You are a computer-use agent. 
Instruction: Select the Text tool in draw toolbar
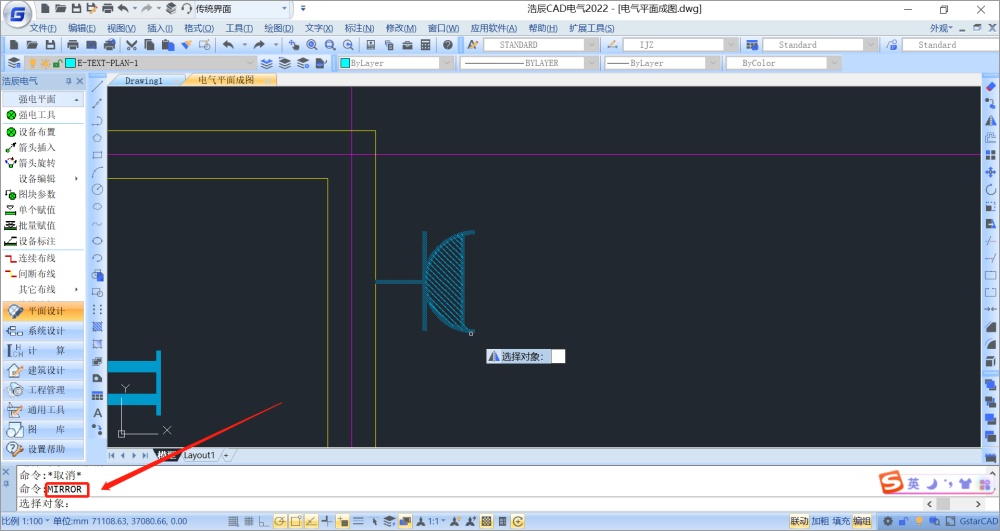tap(97, 412)
